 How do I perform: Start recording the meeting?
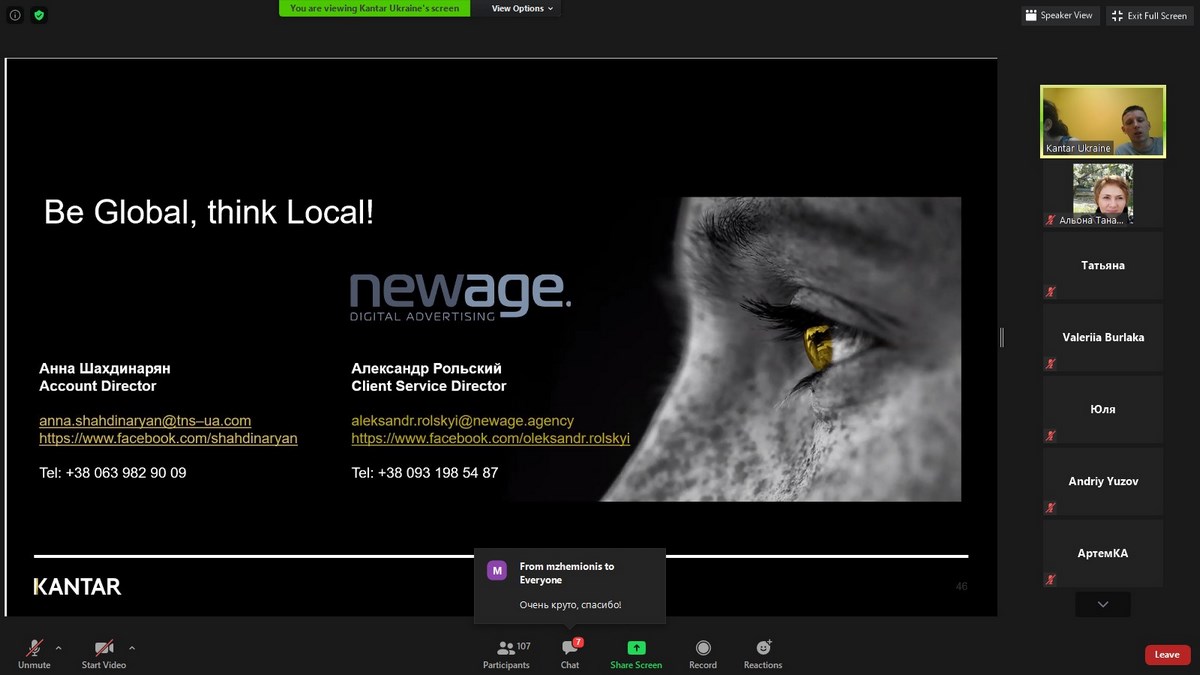[x=703, y=654]
